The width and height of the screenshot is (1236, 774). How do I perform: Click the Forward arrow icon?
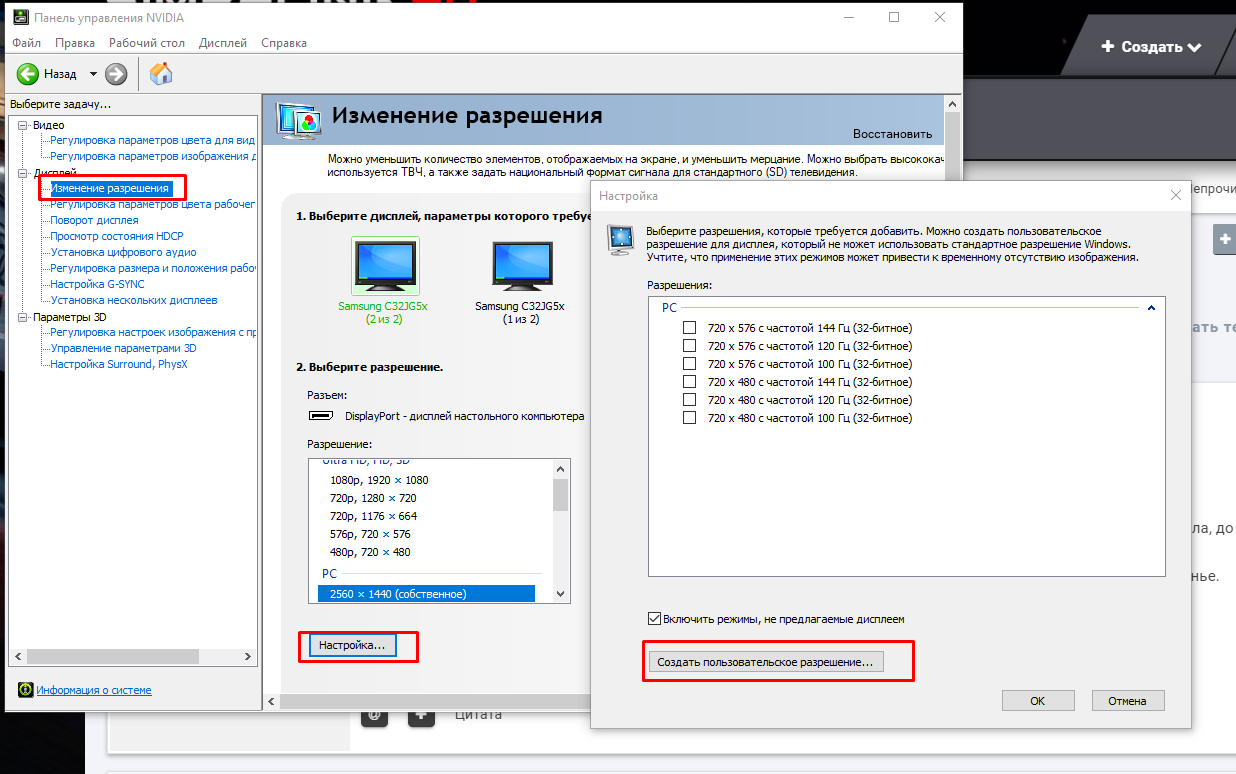pyautogui.click(x=116, y=74)
